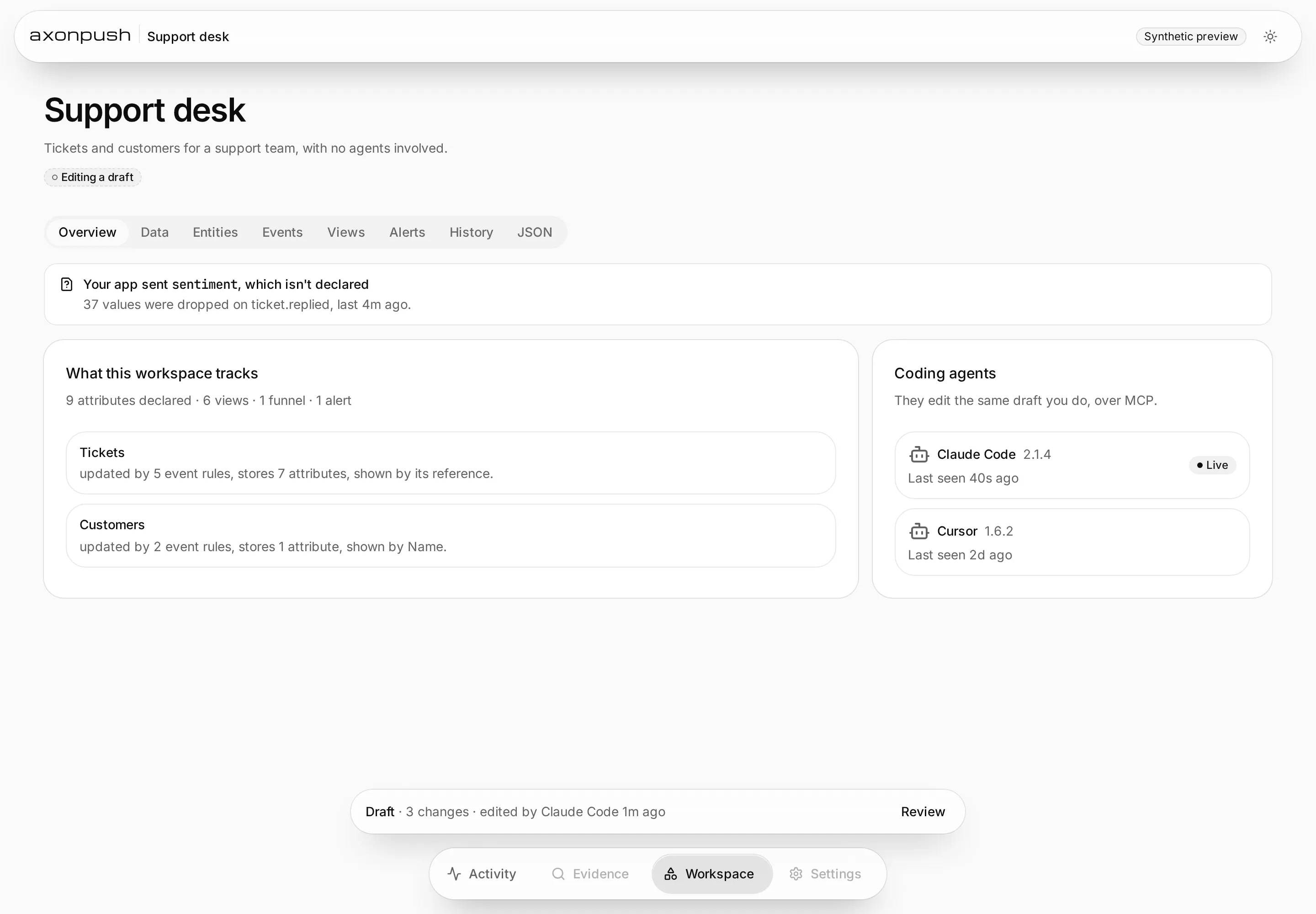1316x914 pixels.
Task: Click the Support desk page title
Action: (145, 110)
